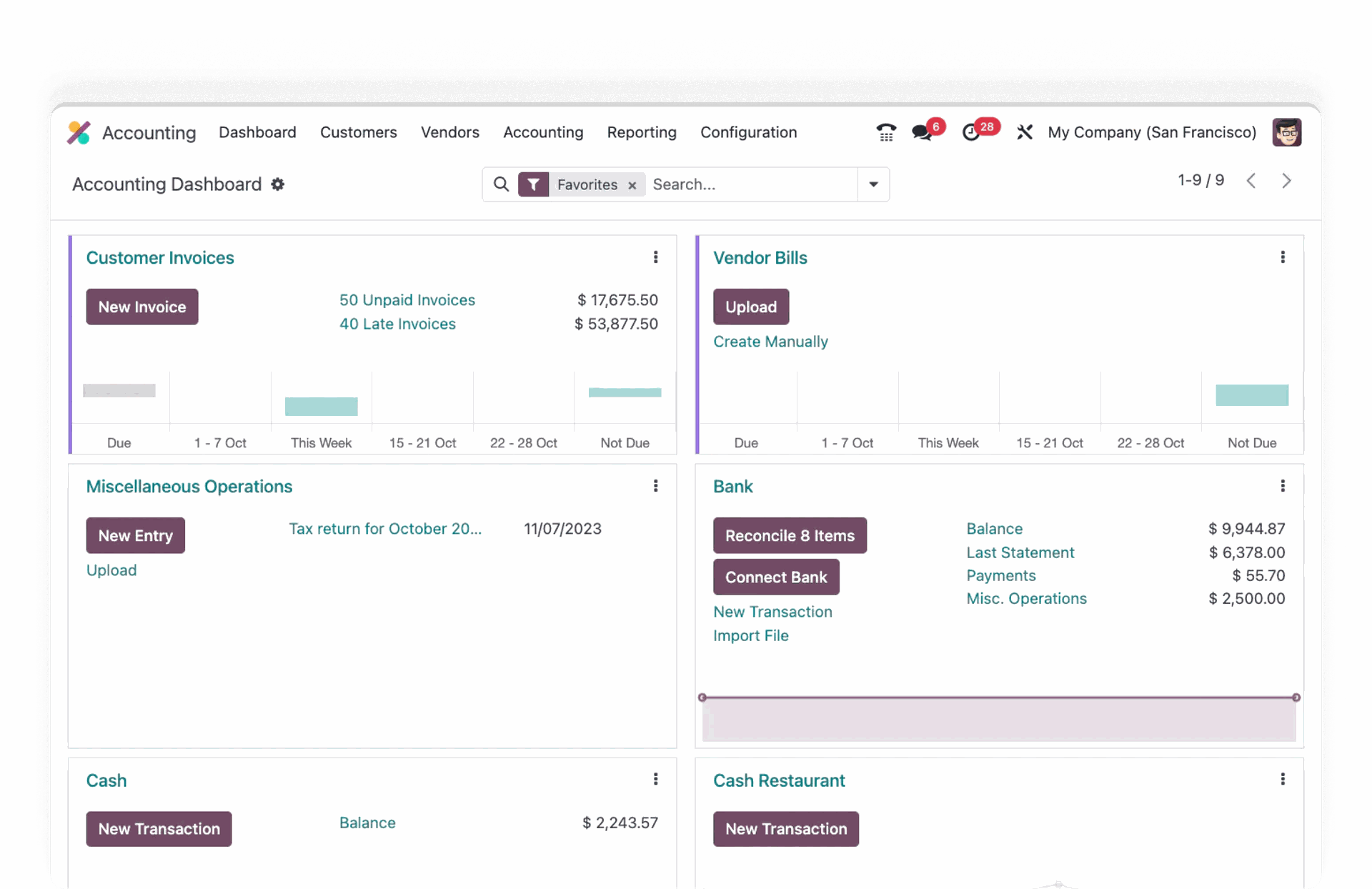Open the Bank card three-dot menu
Viewport: 1372px width, 889px height.
click(x=1283, y=486)
